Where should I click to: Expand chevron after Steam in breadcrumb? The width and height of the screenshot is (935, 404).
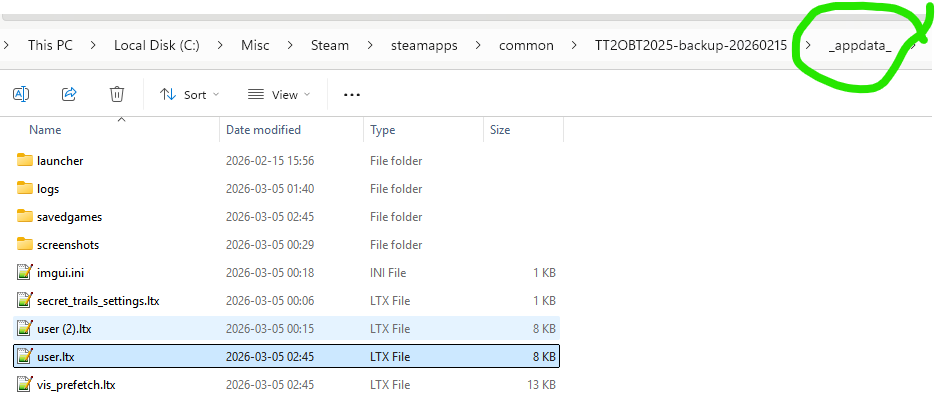tap(368, 45)
